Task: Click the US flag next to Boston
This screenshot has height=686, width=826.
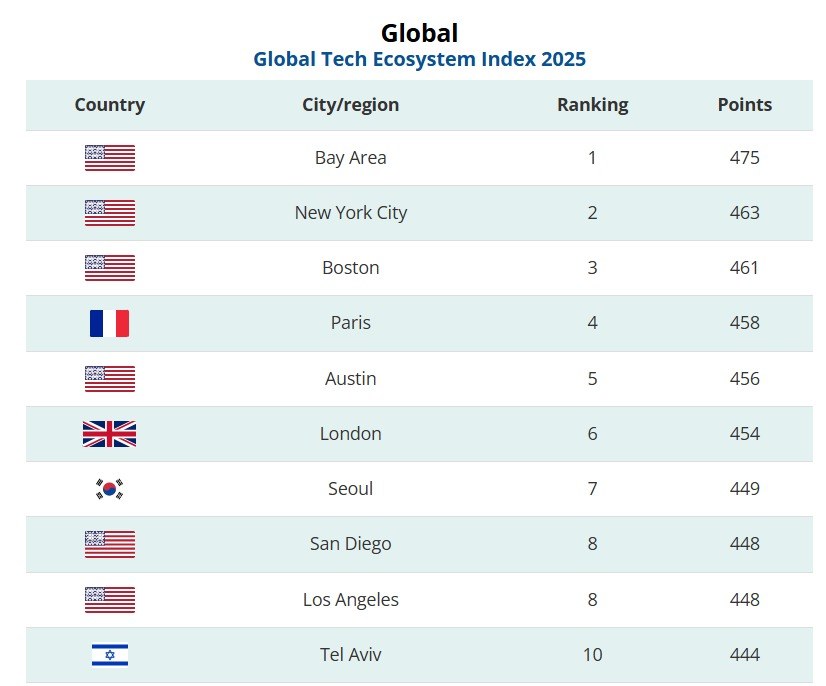Action: (110, 268)
